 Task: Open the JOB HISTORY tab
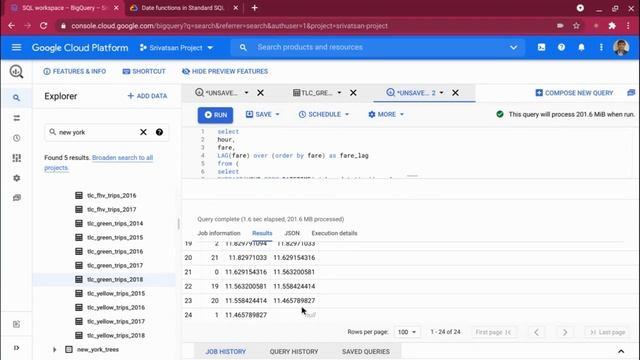click(226, 351)
